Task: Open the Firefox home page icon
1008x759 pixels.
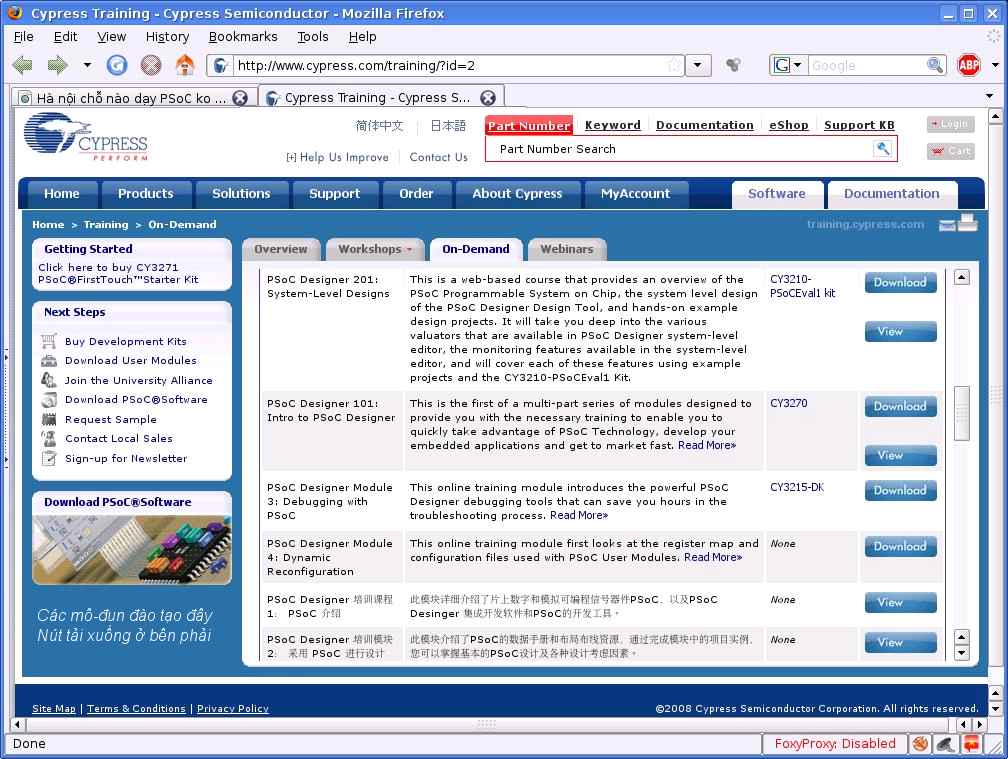Action: click(x=185, y=65)
